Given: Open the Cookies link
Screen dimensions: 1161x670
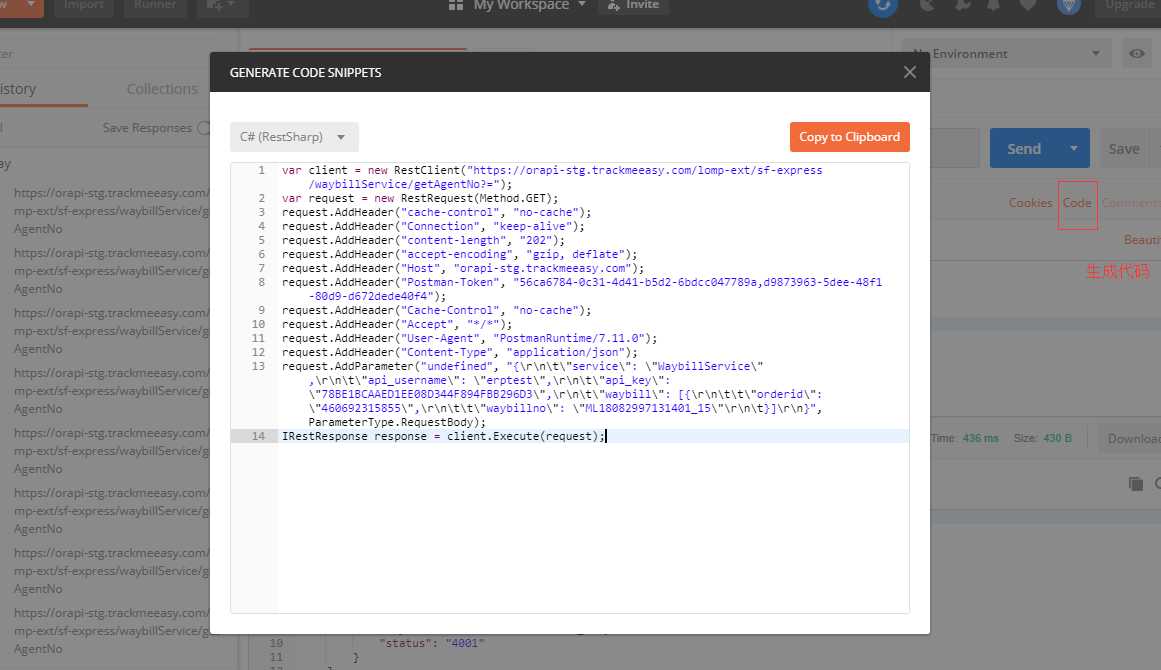Looking at the screenshot, I should 1030,202.
